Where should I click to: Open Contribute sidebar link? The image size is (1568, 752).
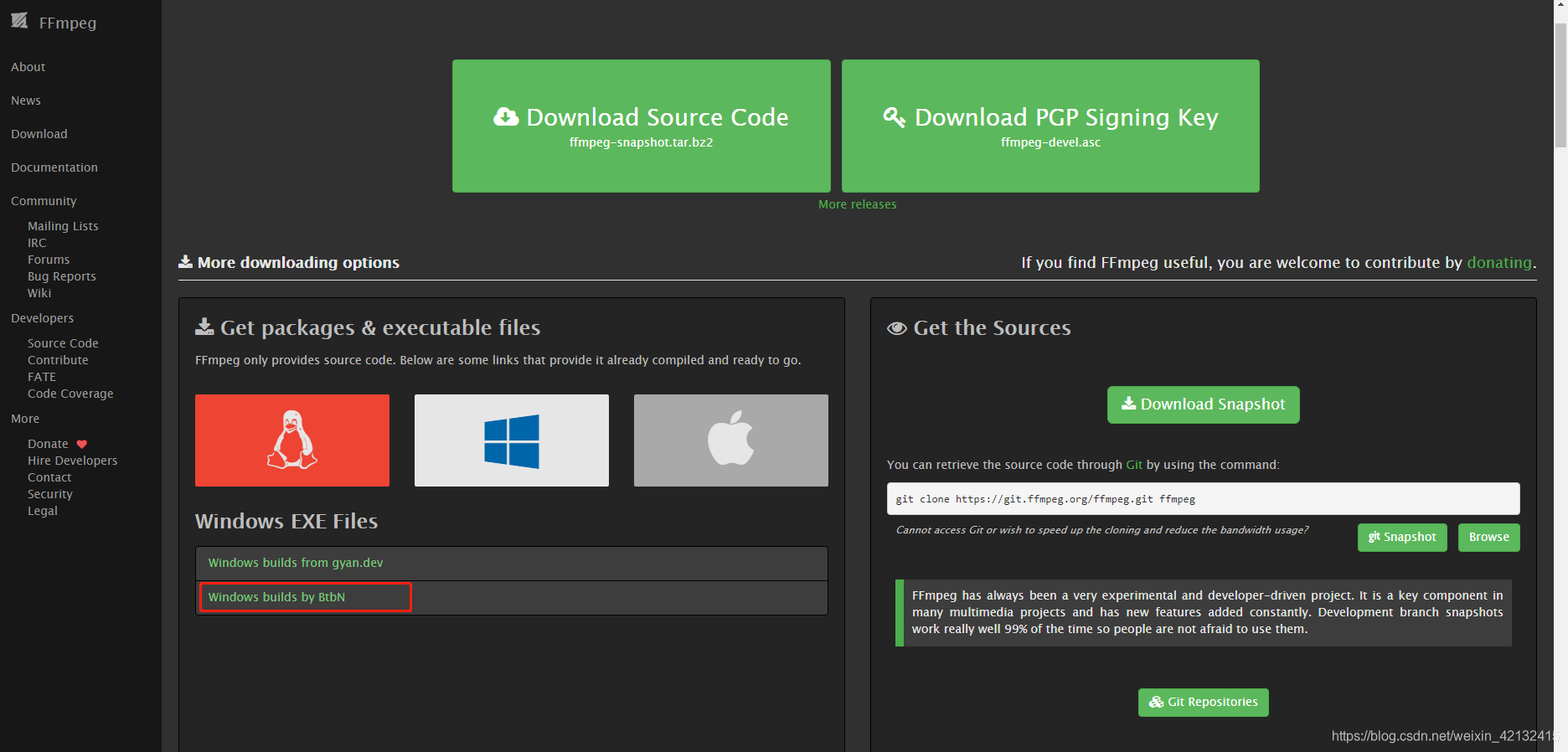click(x=58, y=360)
